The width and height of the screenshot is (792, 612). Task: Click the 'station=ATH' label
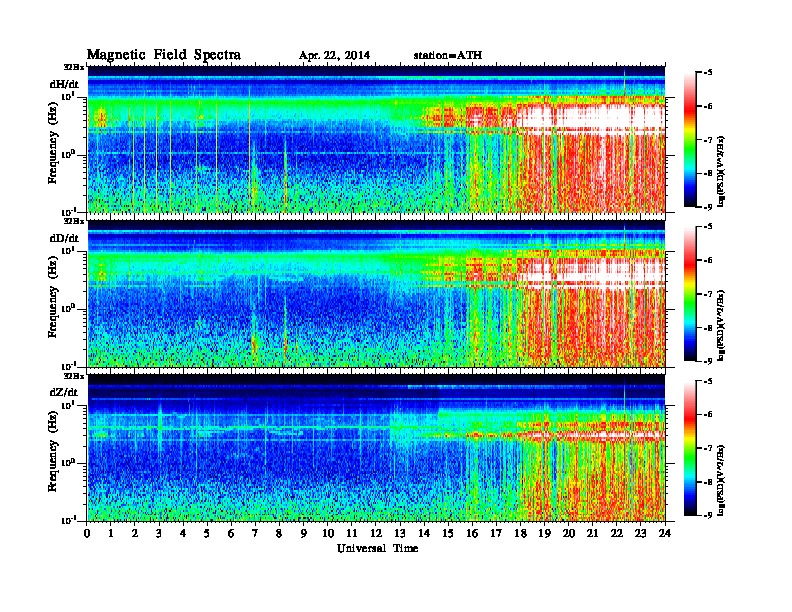(448, 55)
